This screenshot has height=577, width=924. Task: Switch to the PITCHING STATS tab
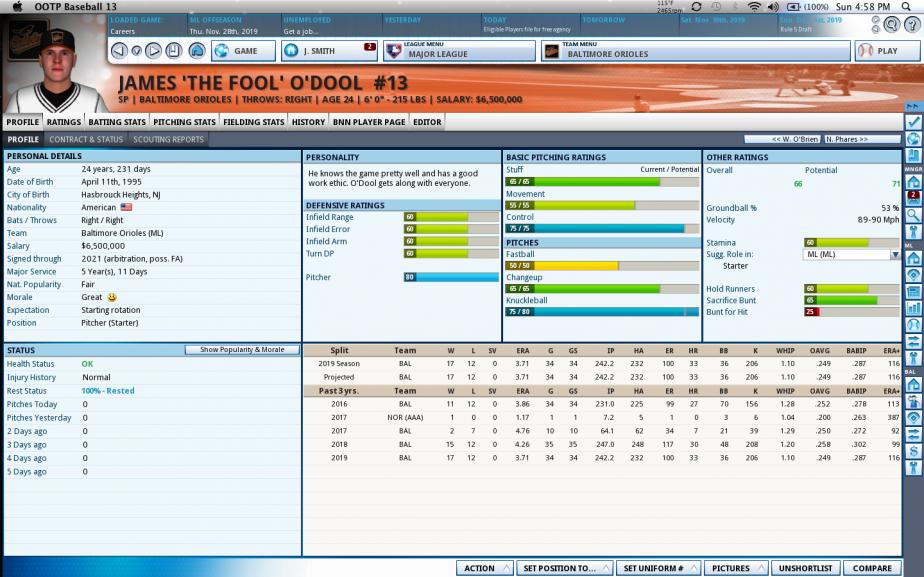184,122
